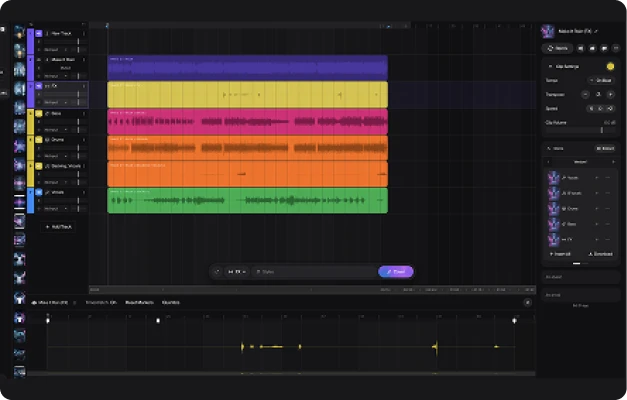
Task: Collapse the Clip Settings section
Action: click(550, 66)
